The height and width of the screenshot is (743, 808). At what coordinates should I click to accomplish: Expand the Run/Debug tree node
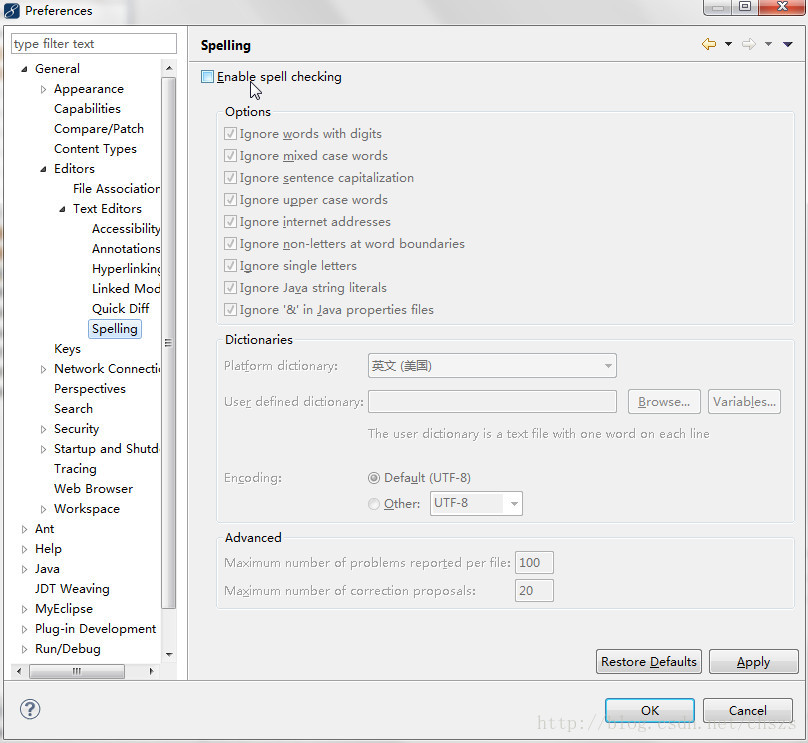point(24,649)
